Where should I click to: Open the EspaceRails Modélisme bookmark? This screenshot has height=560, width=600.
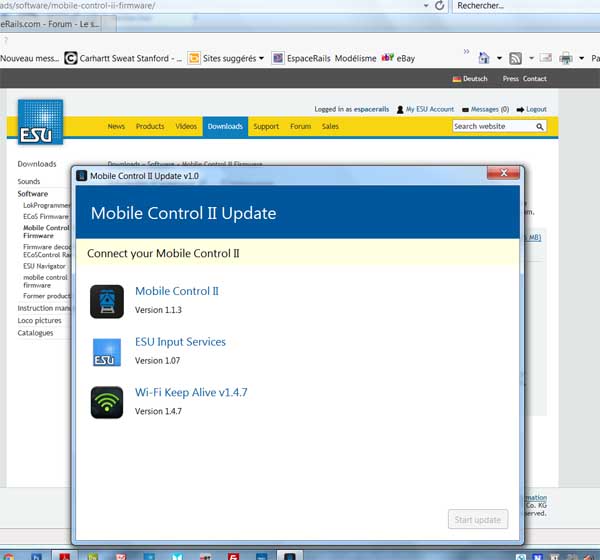click(x=324, y=58)
